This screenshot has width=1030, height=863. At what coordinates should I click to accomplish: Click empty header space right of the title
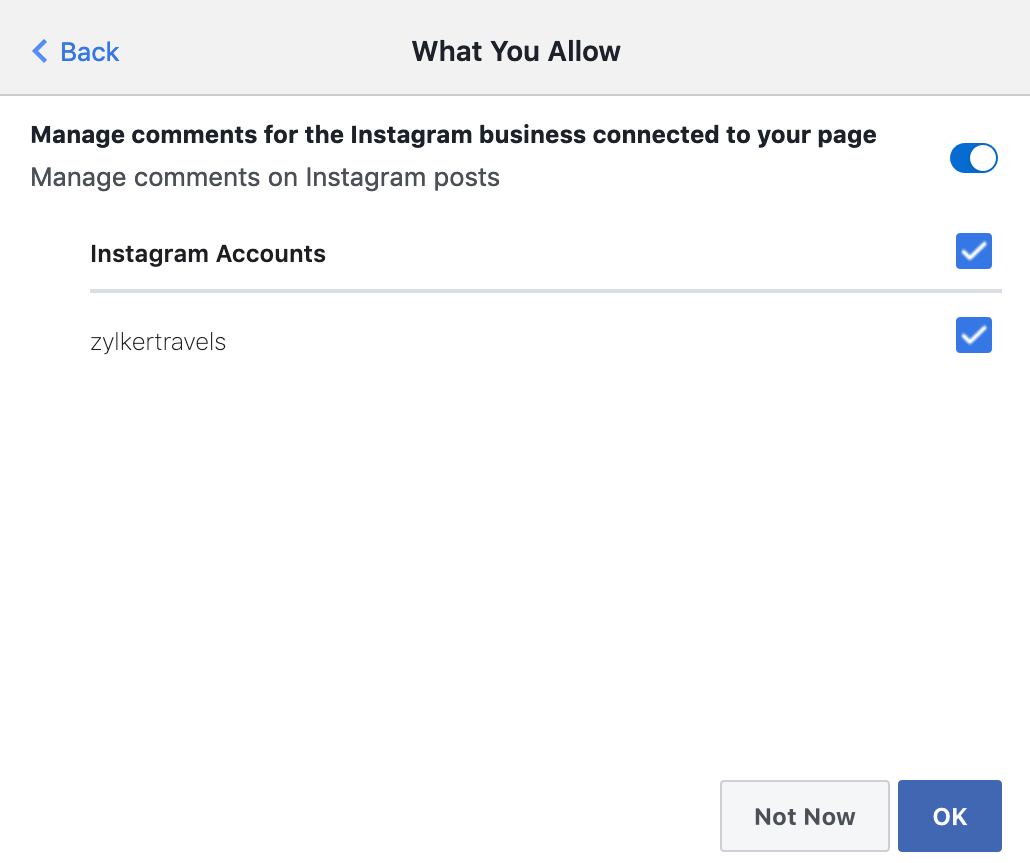point(820,52)
